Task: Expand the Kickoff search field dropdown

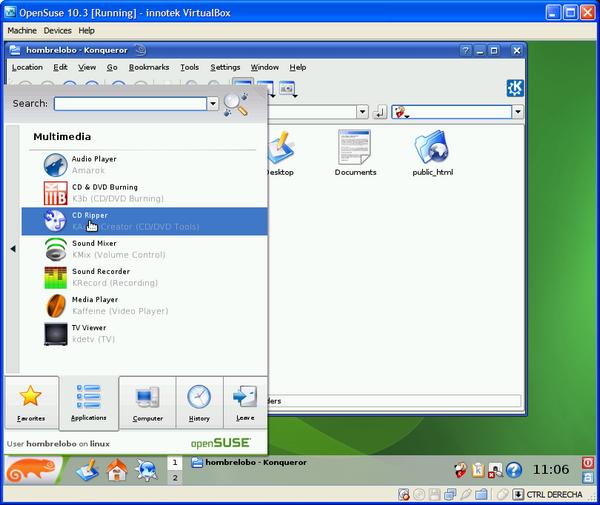Action: tap(213, 104)
